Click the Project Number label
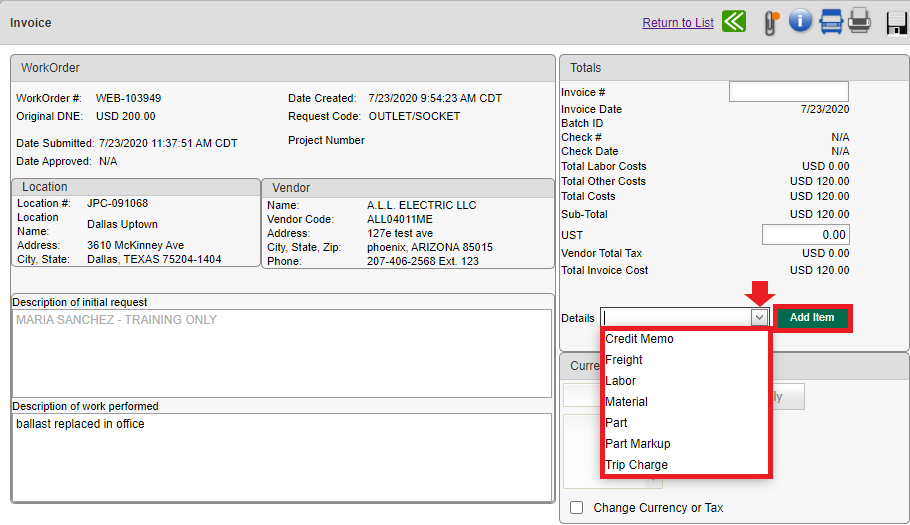This screenshot has width=910, height=525. coord(326,140)
